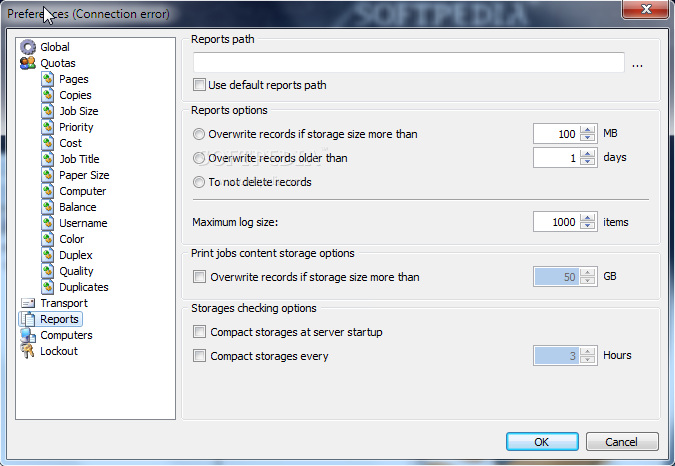Select Paper Size quota entry
Viewport: 675px width, 466px height.
point(84,175)
